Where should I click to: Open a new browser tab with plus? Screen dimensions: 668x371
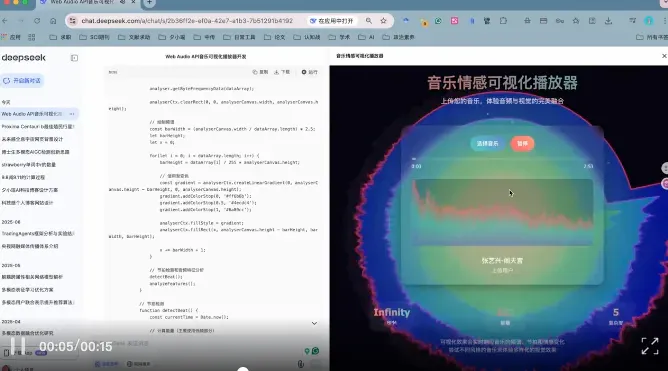149,3
